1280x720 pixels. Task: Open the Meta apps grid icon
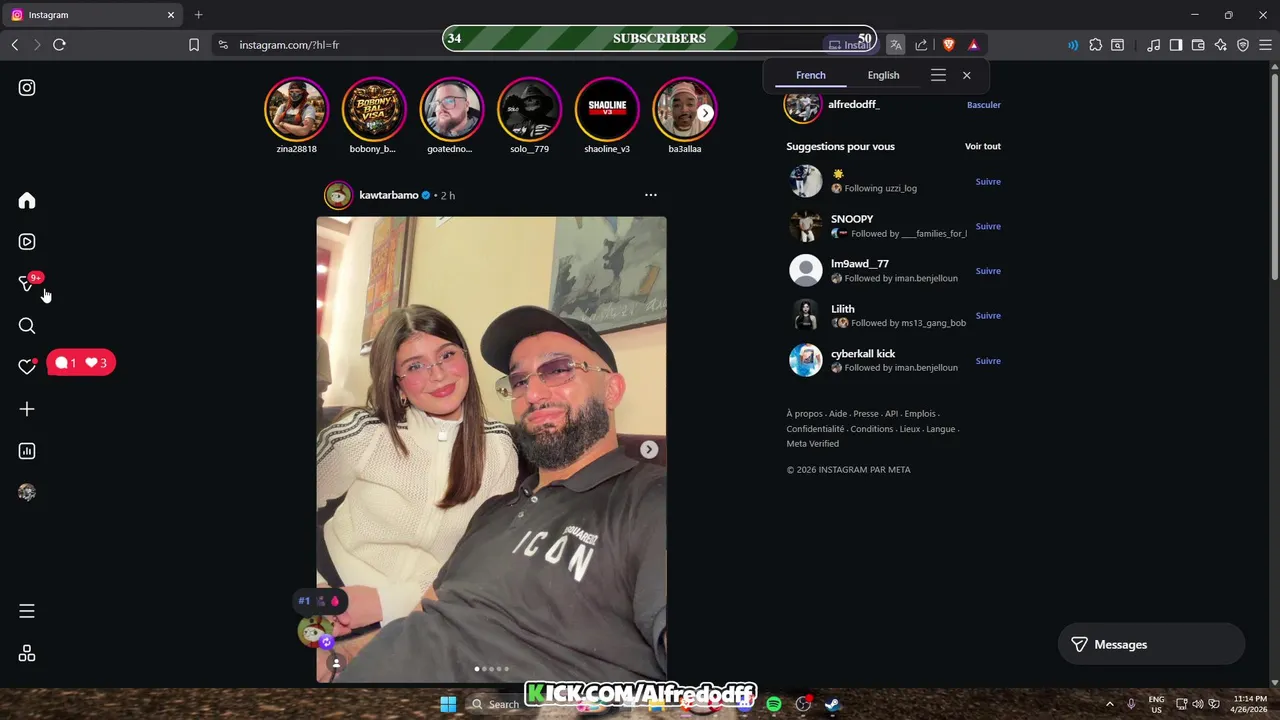27,653
